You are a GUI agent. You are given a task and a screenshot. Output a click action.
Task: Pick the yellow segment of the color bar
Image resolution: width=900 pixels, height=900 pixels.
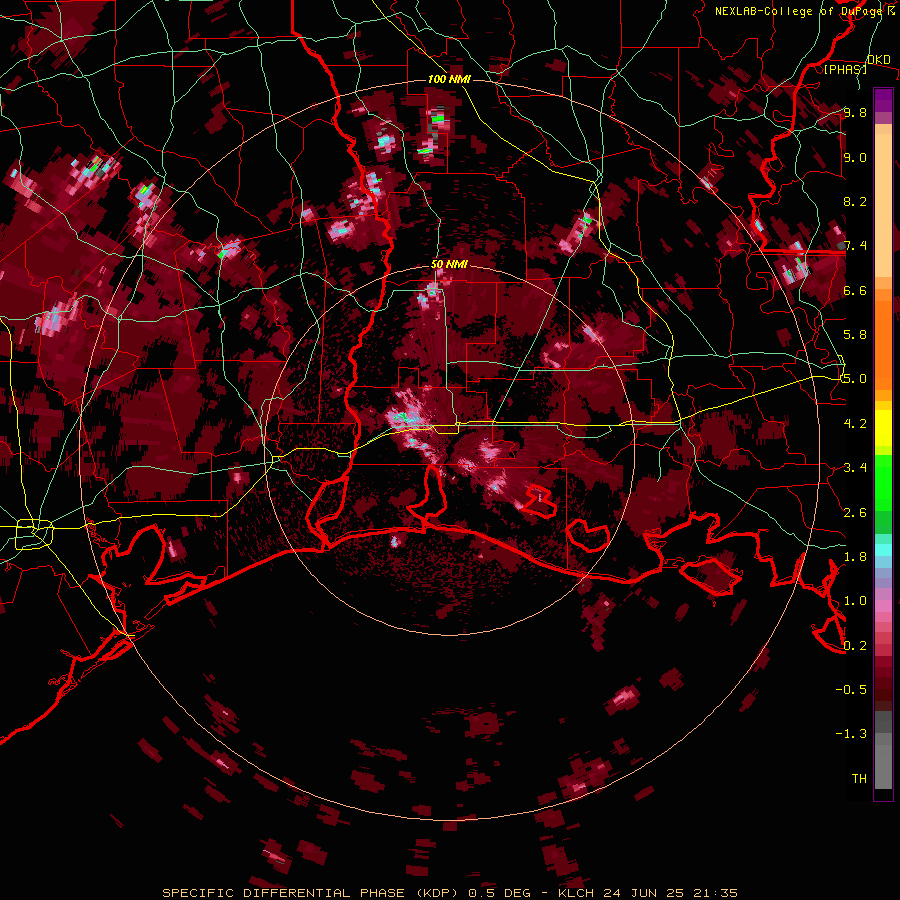click(x=883, y=428)
